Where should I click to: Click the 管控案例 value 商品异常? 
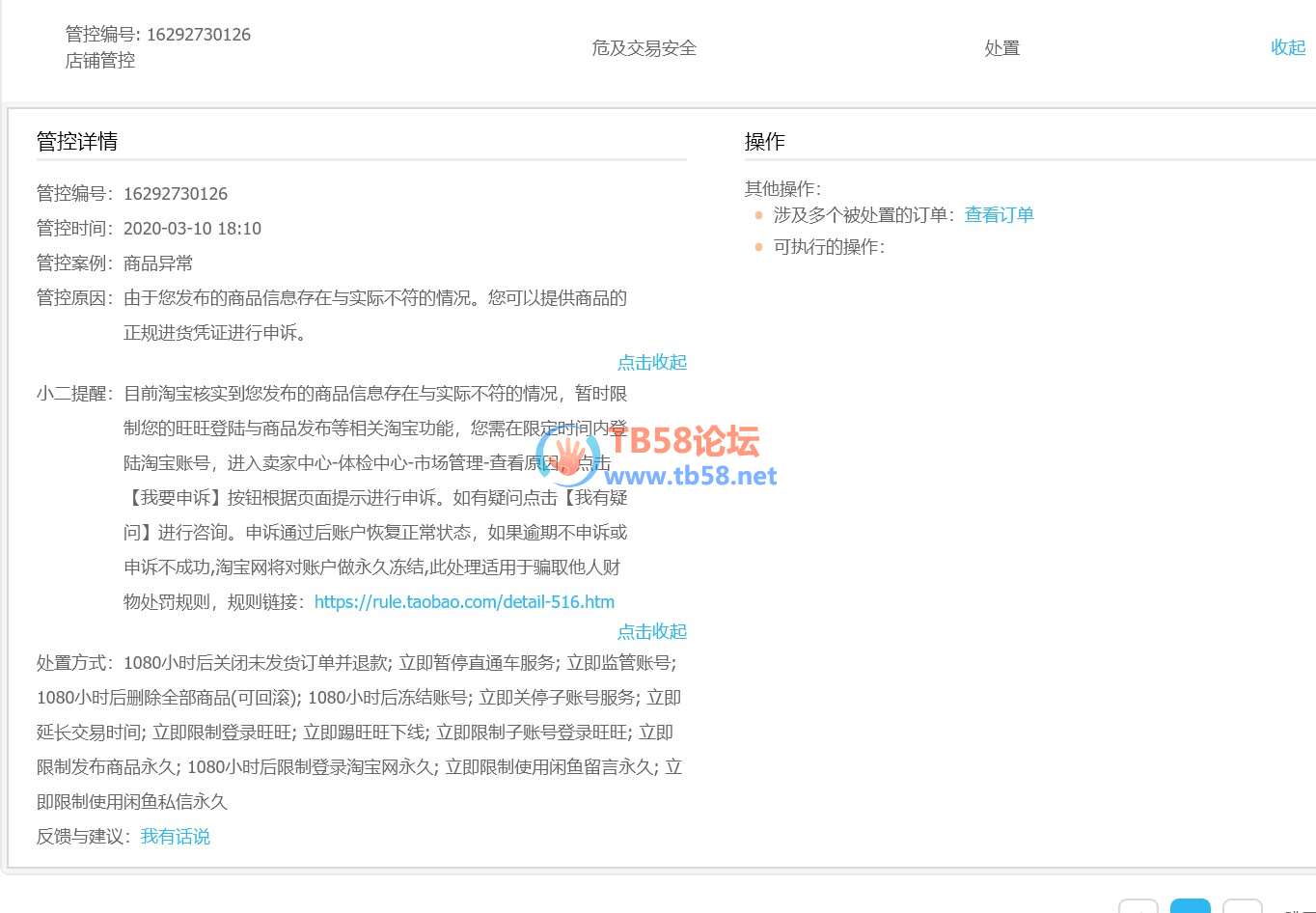pos(158,263)
